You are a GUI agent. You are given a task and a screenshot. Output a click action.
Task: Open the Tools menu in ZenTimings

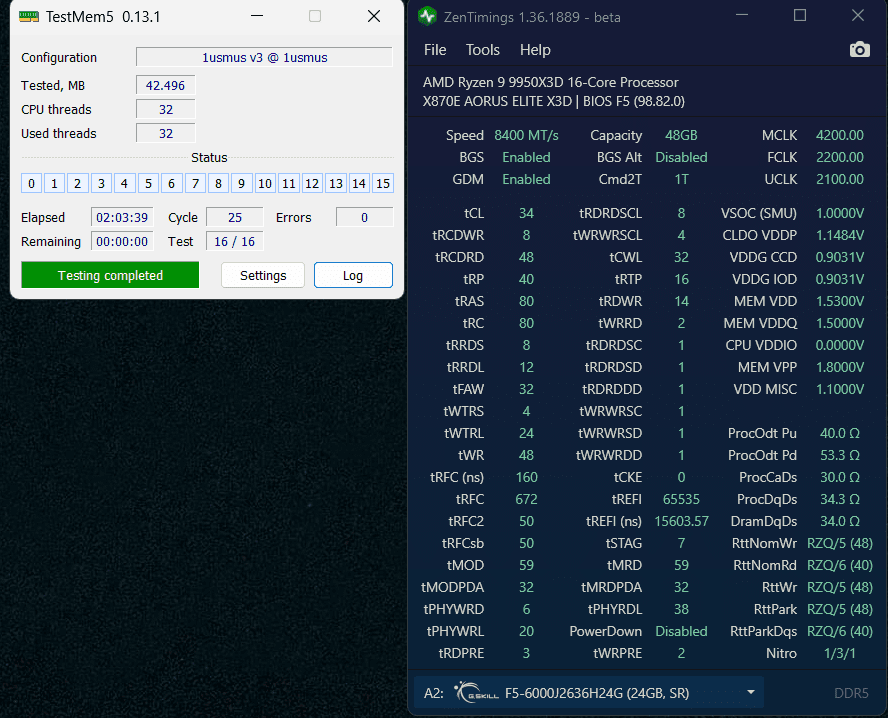[x=483, y=50]
